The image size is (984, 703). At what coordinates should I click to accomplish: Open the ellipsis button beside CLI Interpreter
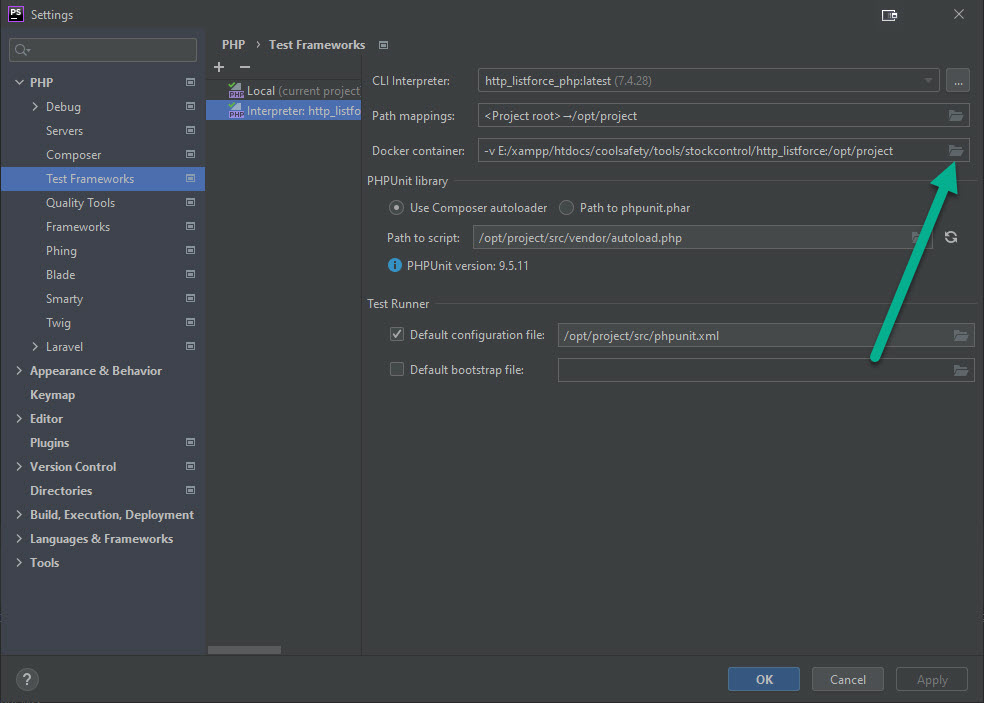click(x=958, y=81)
